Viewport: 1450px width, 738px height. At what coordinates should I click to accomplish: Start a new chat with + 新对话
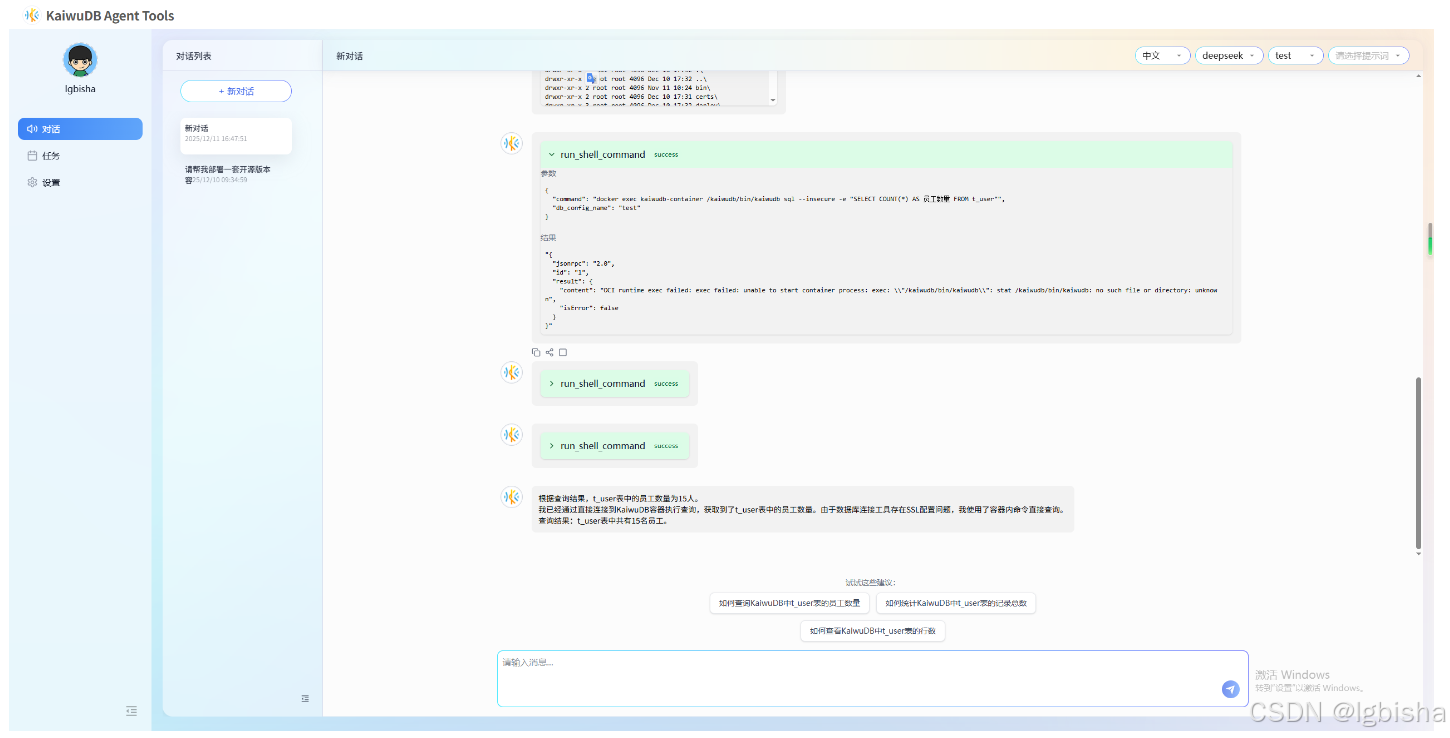pos(236,91)
